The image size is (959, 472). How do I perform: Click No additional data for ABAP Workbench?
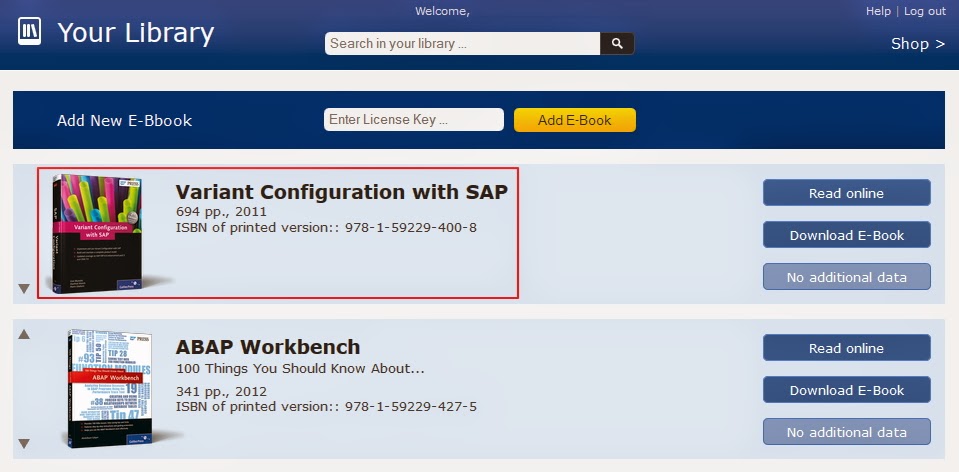pyautogui.click(x=846, y=432)
